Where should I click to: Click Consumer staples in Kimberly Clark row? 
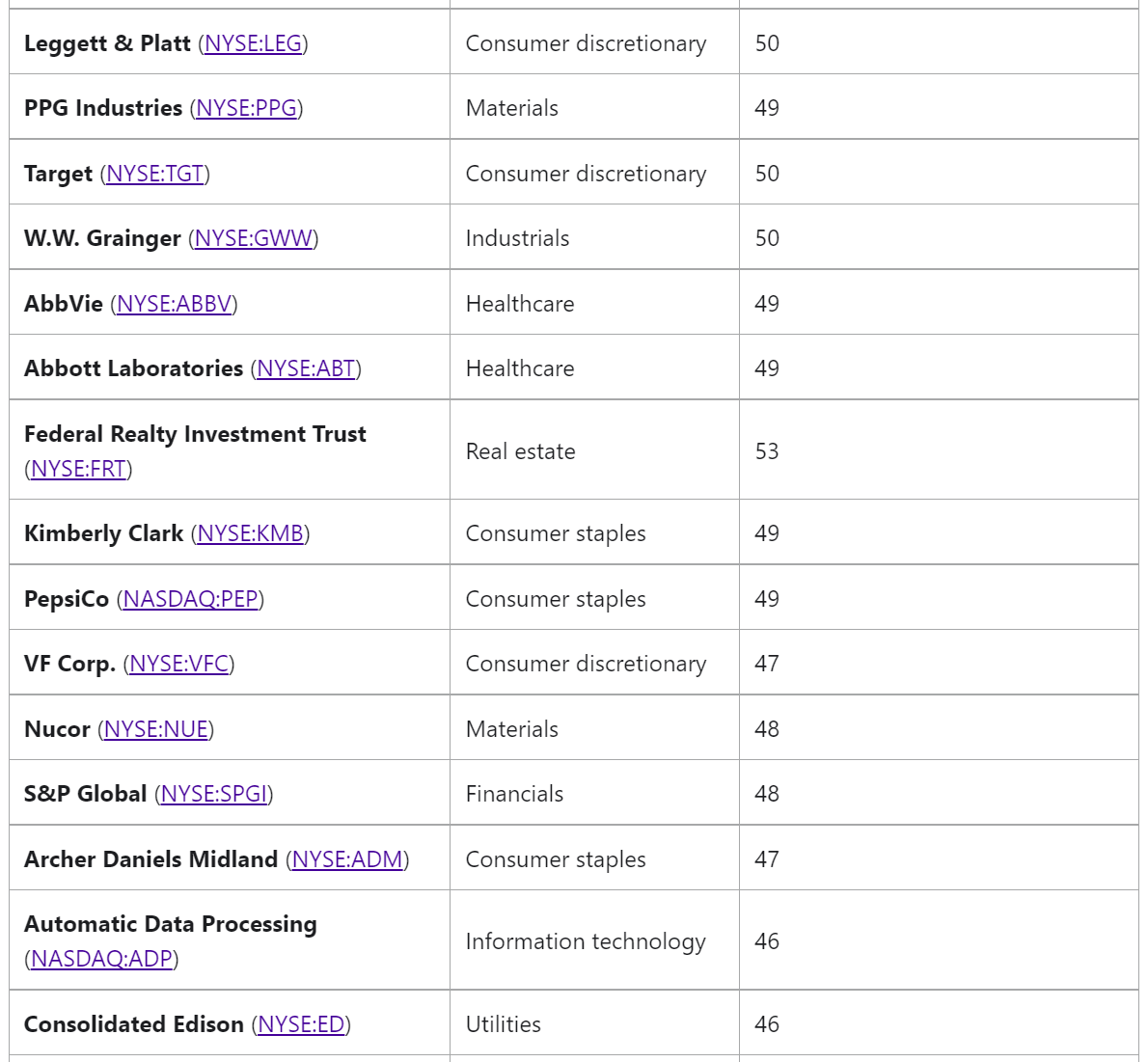click(557, 534)
